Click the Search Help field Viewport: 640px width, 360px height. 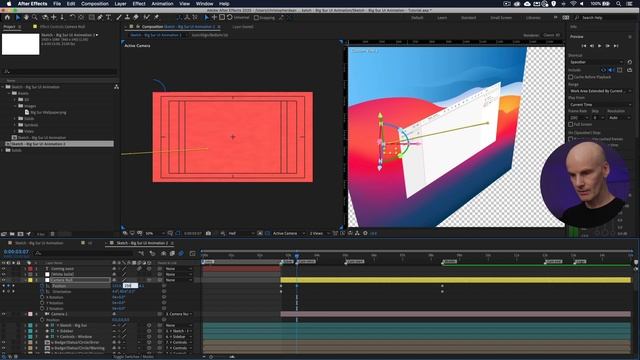606,18
